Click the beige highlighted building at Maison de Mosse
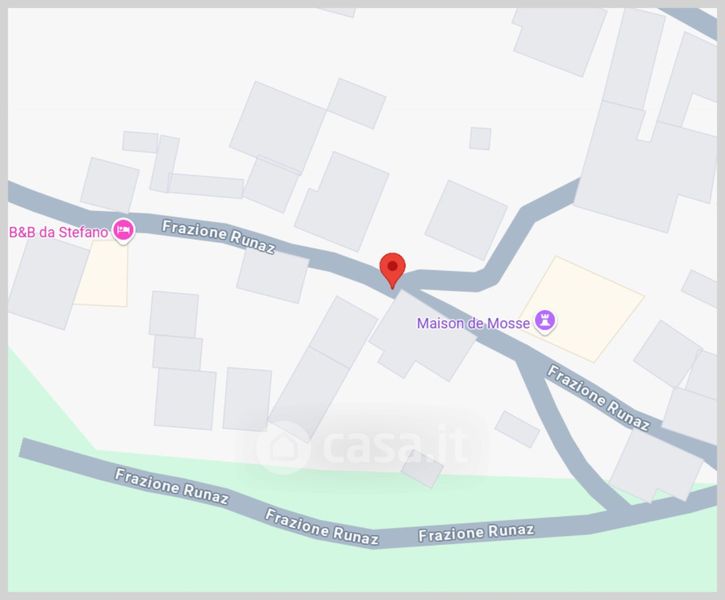The height and width of the screenshot is (600, 725). click(x=582, y=309)
